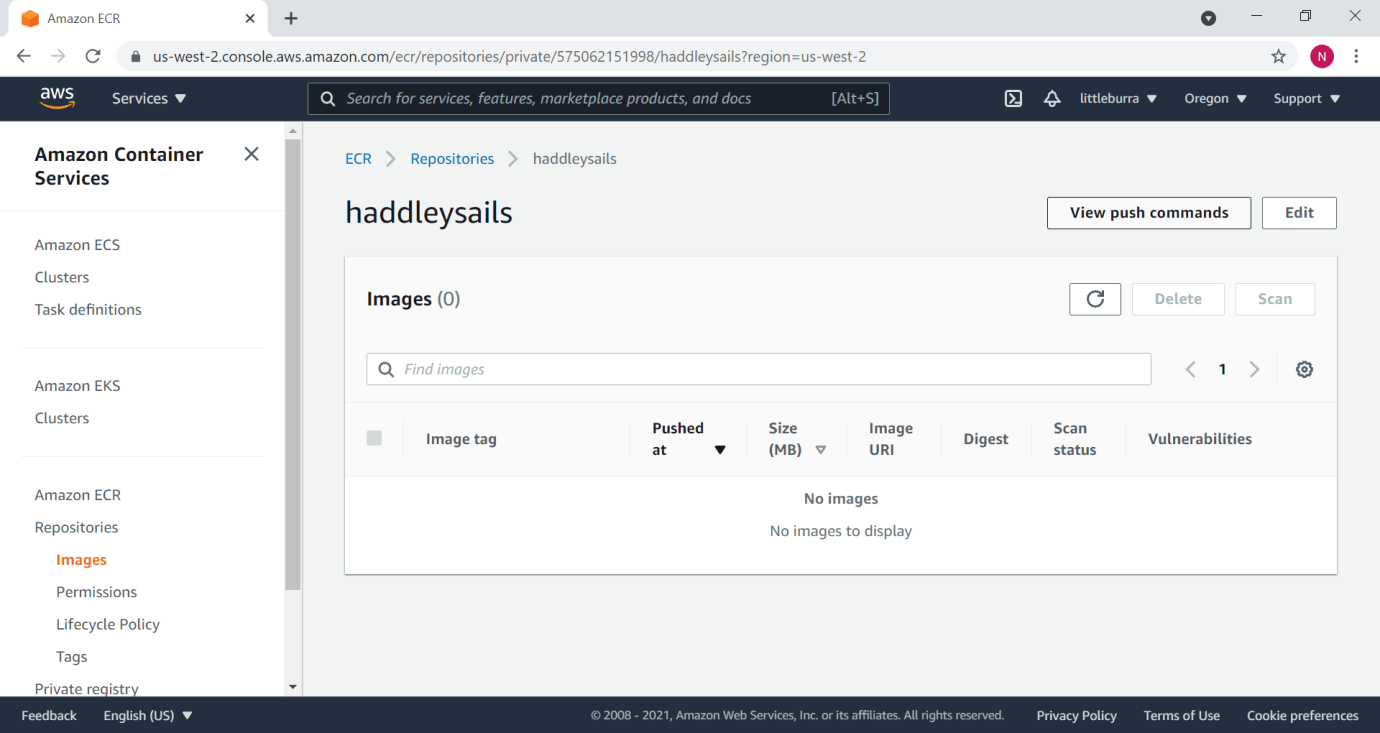Open Clusters under Amazon EKS
Image resolution: width=1380 pixels, height=733 pixels.
click(62, 418)
